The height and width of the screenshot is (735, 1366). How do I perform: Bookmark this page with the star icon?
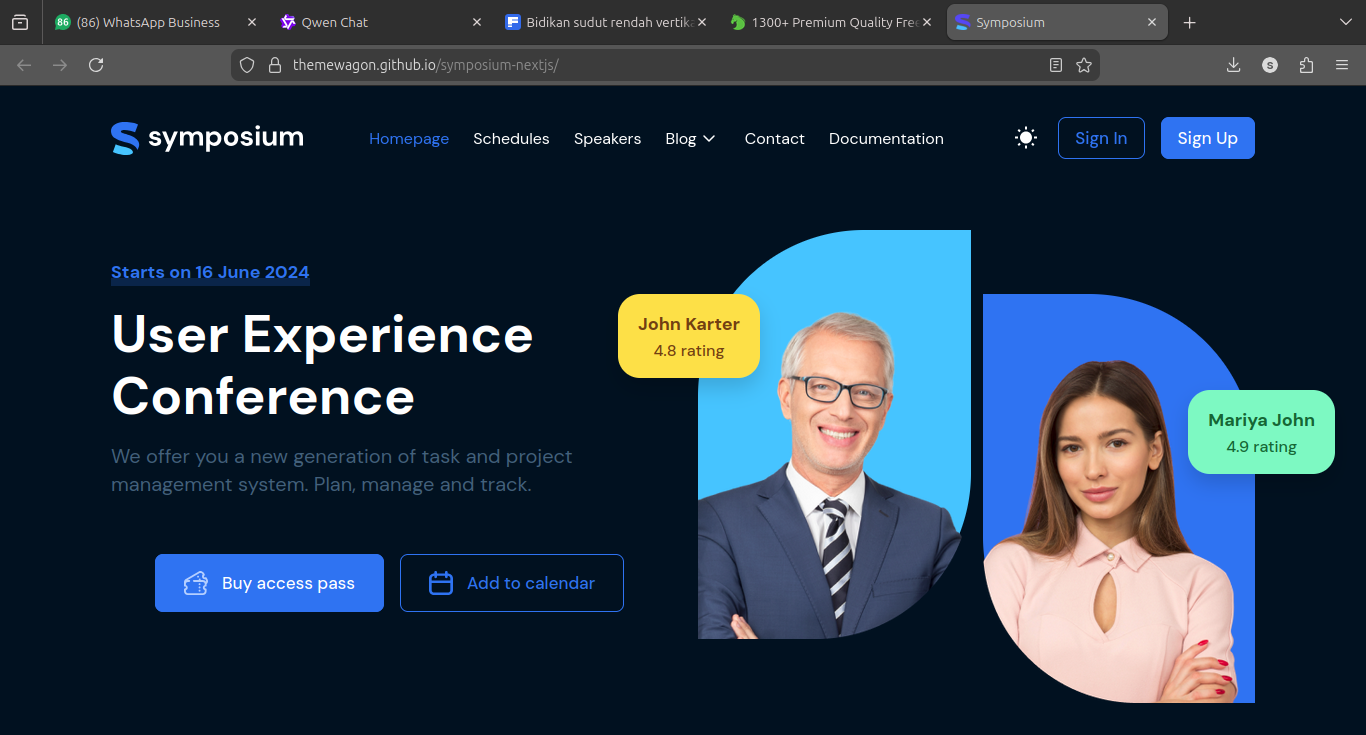click(x=1083, y=65)
